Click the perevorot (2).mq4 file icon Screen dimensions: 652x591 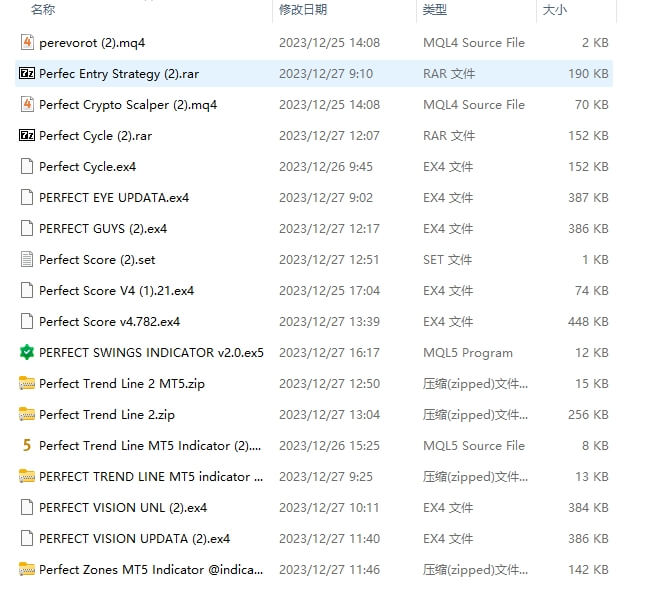pos(27,42)
